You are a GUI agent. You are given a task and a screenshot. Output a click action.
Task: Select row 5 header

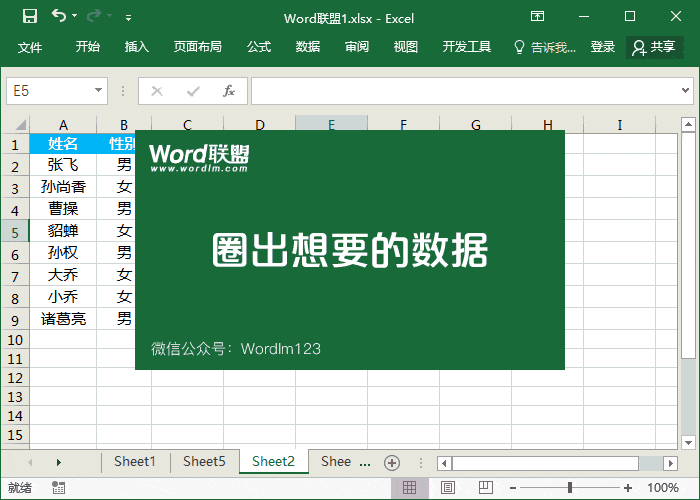tap(15, 232)
